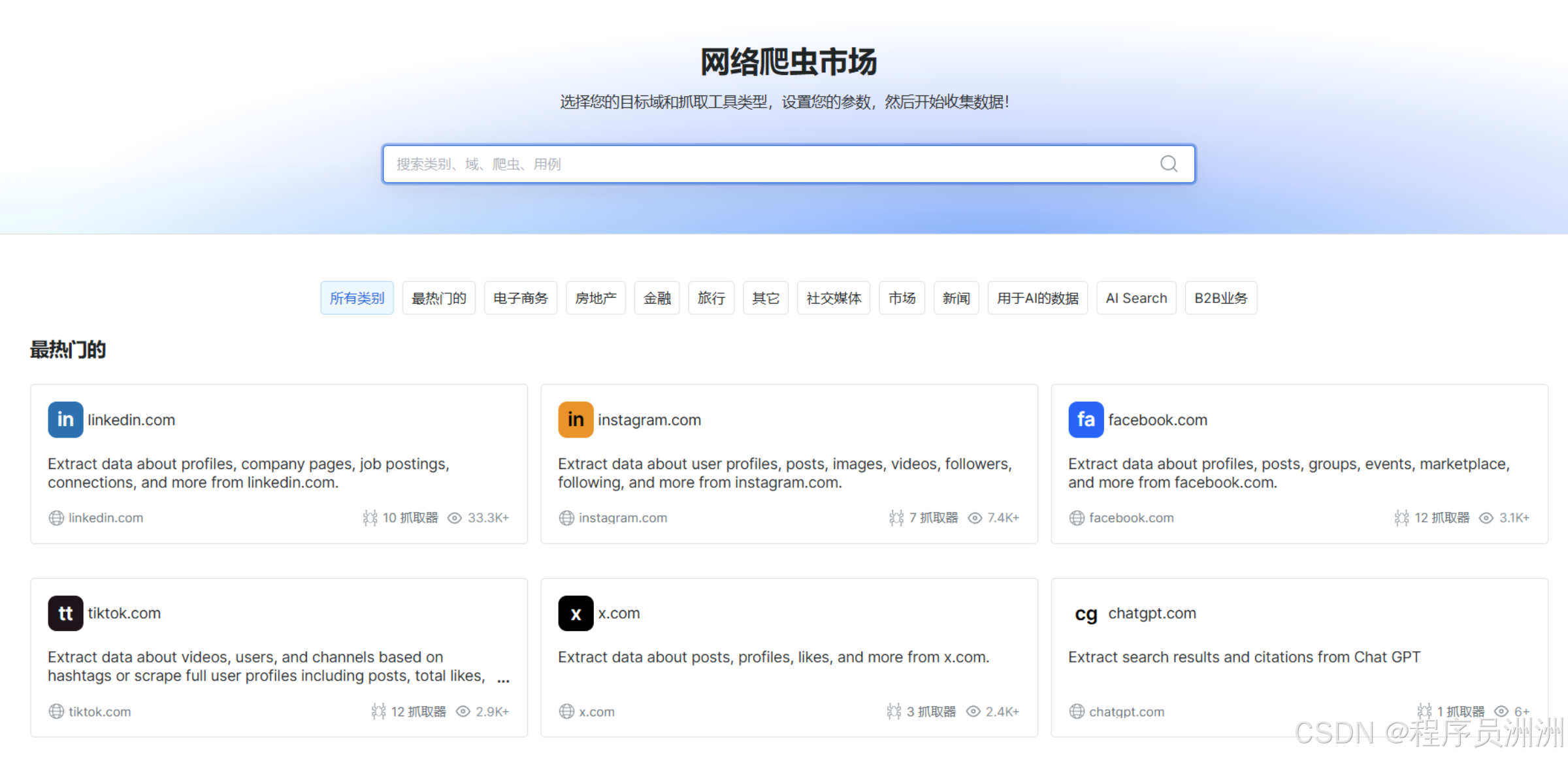1568x759 pixels.
Task: Click the globe icon beside tiktok.com
Action: [x=56, y=711]
